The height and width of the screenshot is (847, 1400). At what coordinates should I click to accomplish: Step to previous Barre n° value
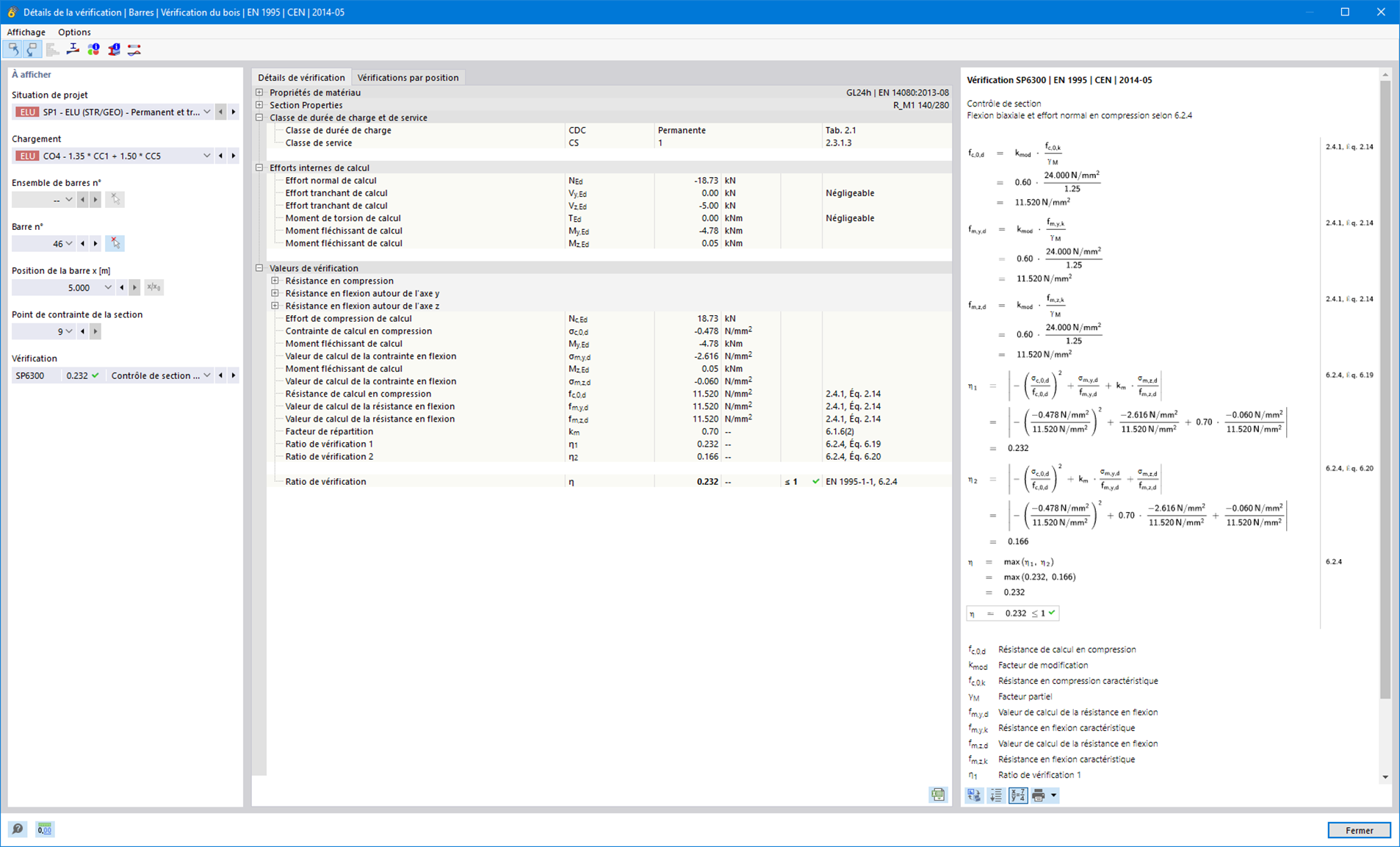(82, 243)
